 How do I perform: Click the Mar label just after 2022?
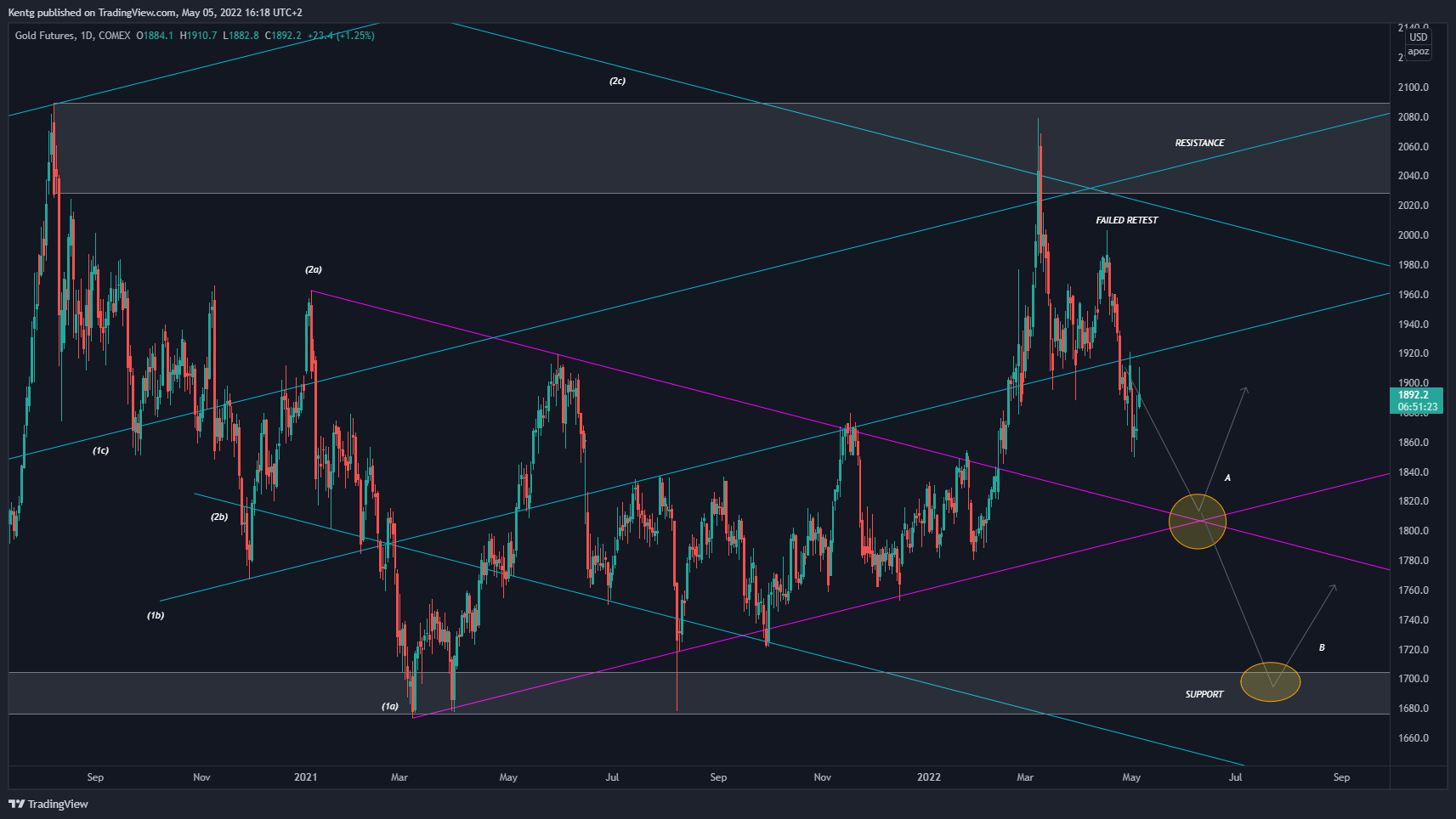[1025, 777]
